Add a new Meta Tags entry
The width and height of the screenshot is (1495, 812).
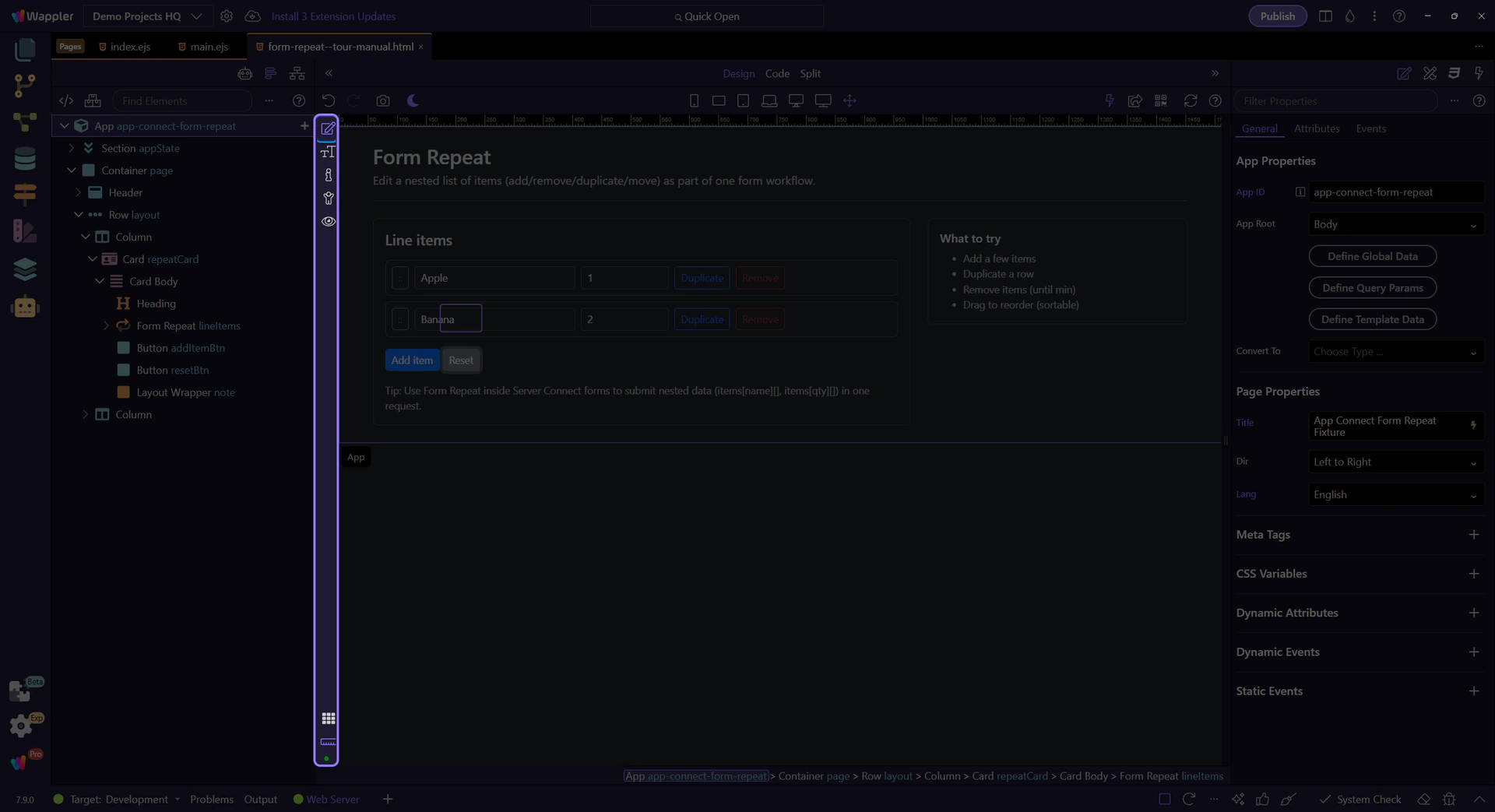pyautogui.click(x=1473, y=534)
